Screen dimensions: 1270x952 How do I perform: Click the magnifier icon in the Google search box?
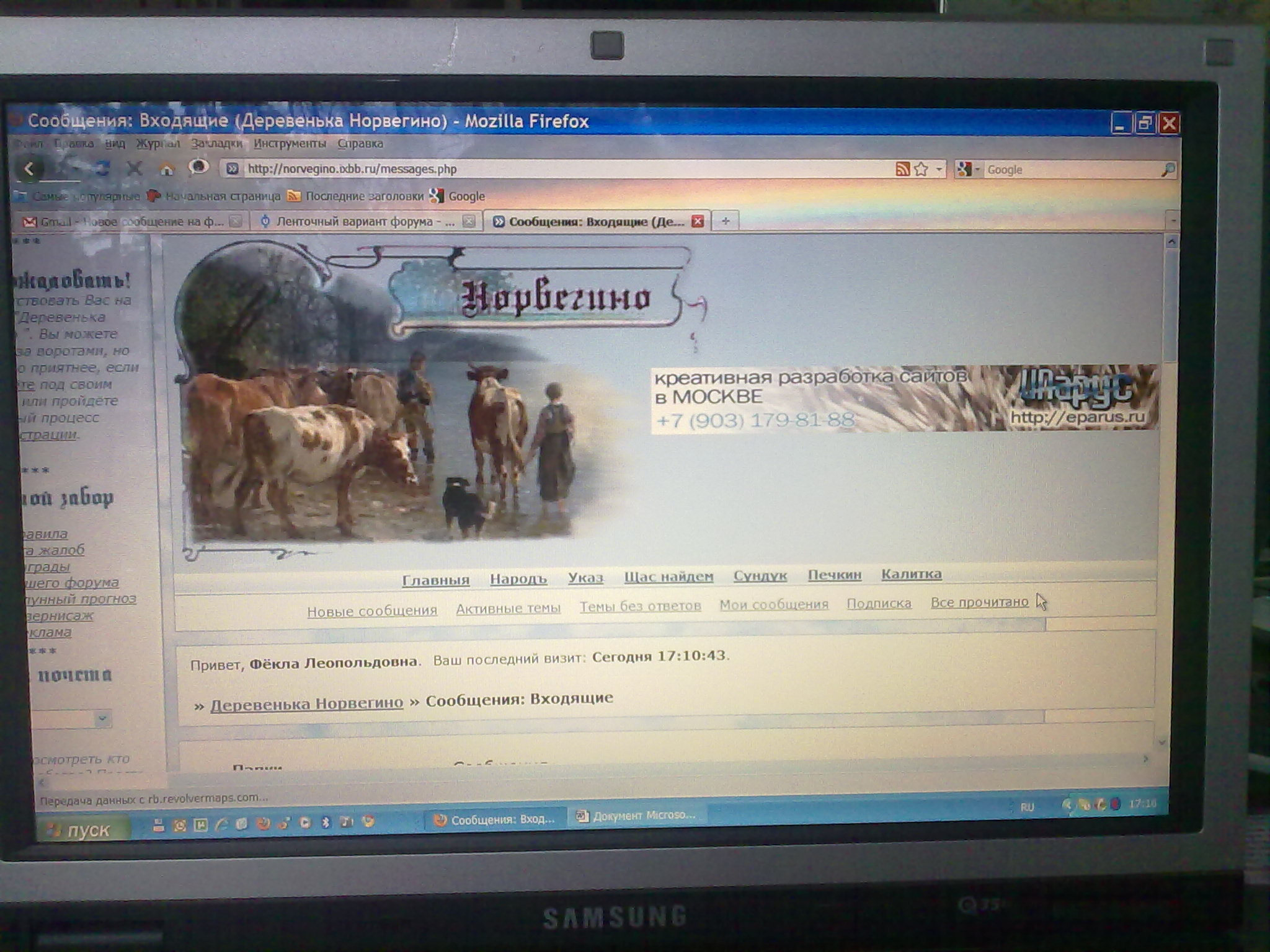pos(1167,169)
